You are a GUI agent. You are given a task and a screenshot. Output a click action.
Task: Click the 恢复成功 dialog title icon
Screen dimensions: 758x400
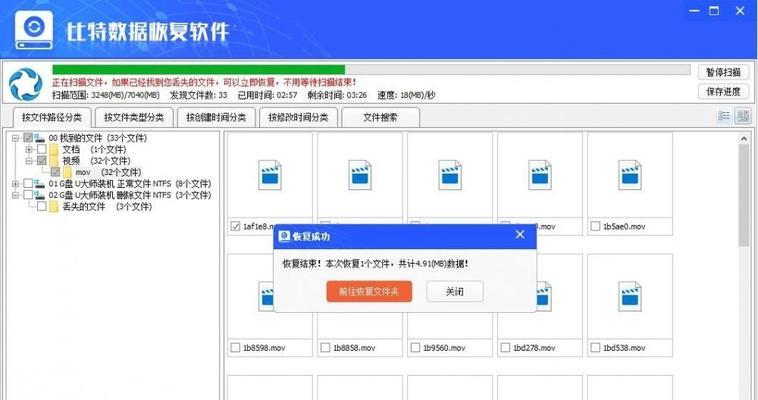[x=285, y=236]
